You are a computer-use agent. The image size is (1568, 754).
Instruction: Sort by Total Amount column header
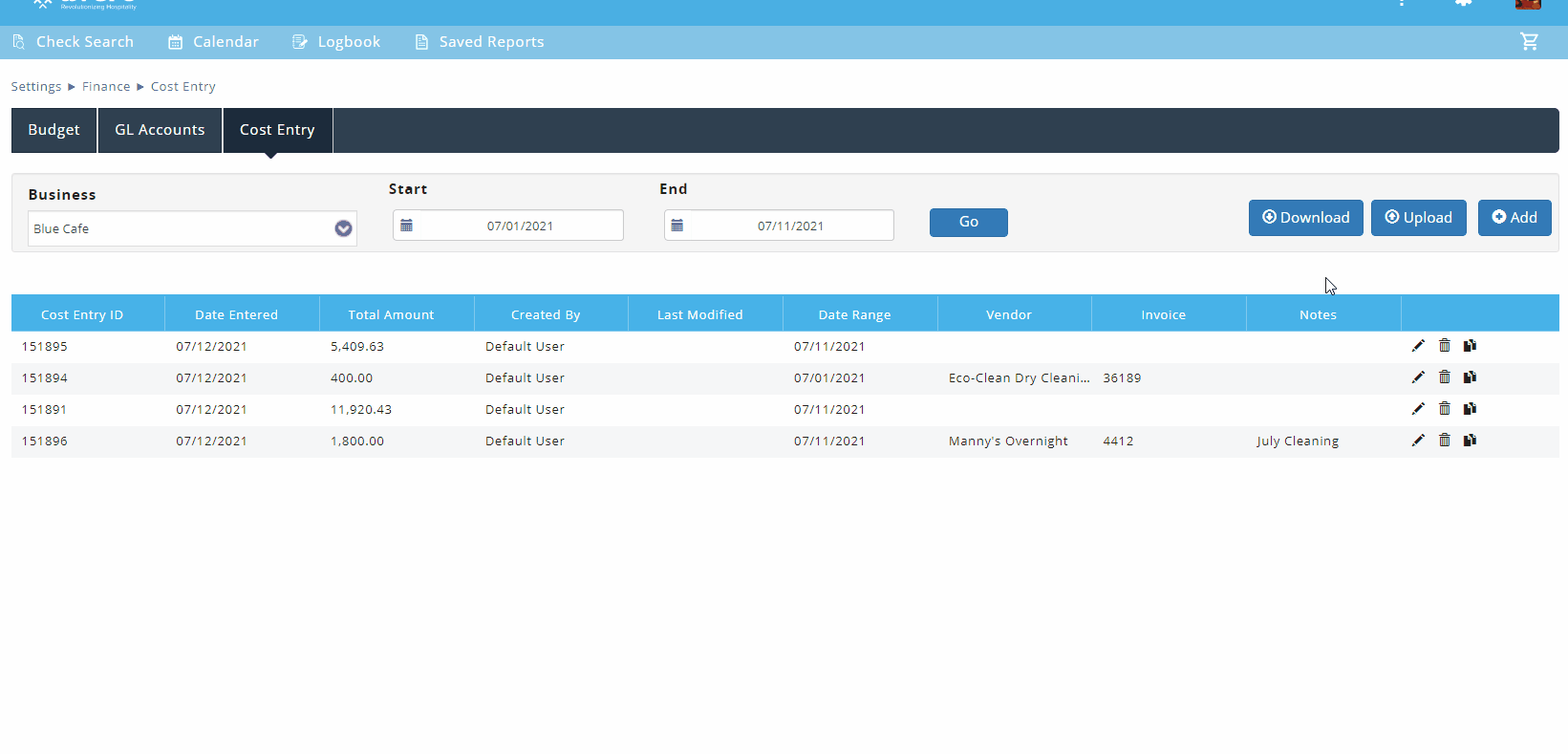(x=391, y=314)
